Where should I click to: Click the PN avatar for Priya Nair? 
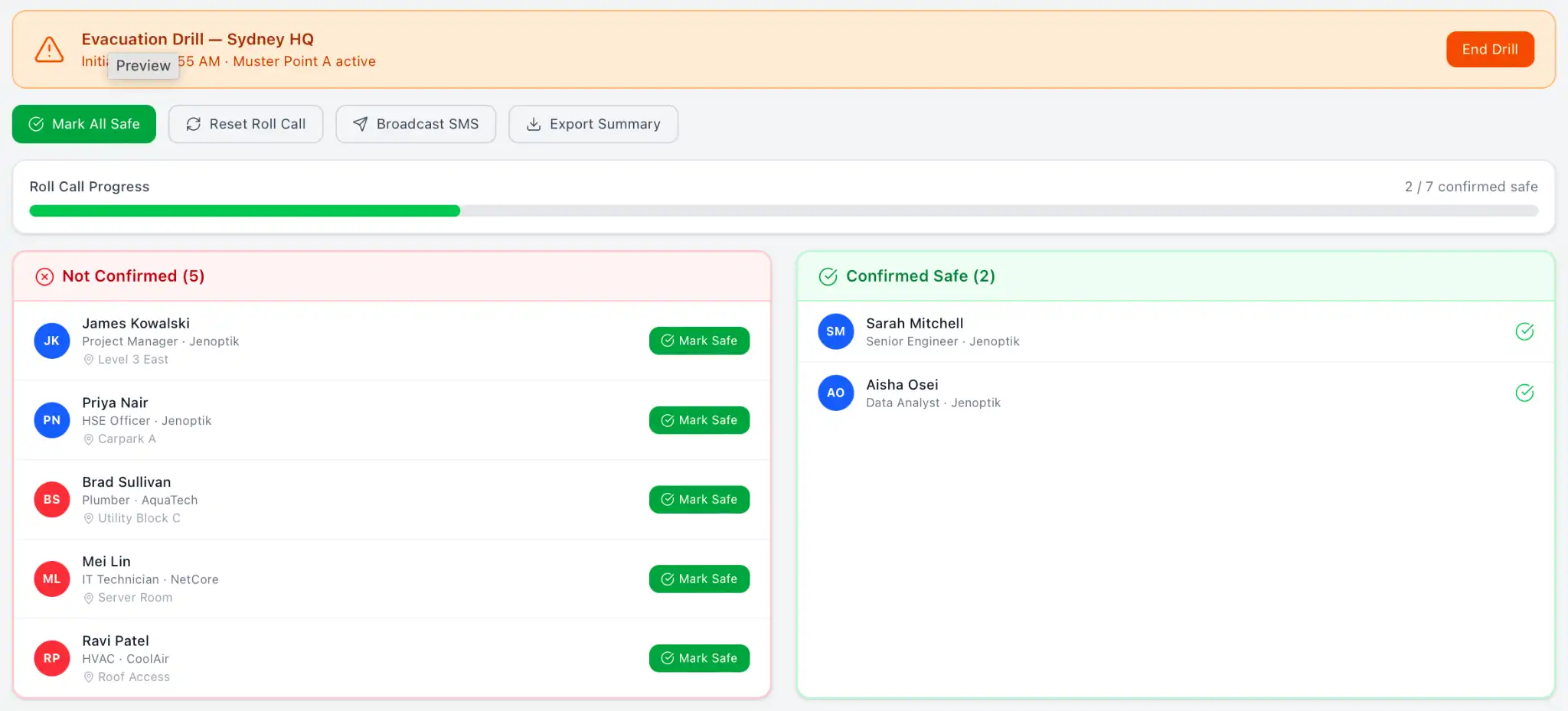[x=52, y=420]
